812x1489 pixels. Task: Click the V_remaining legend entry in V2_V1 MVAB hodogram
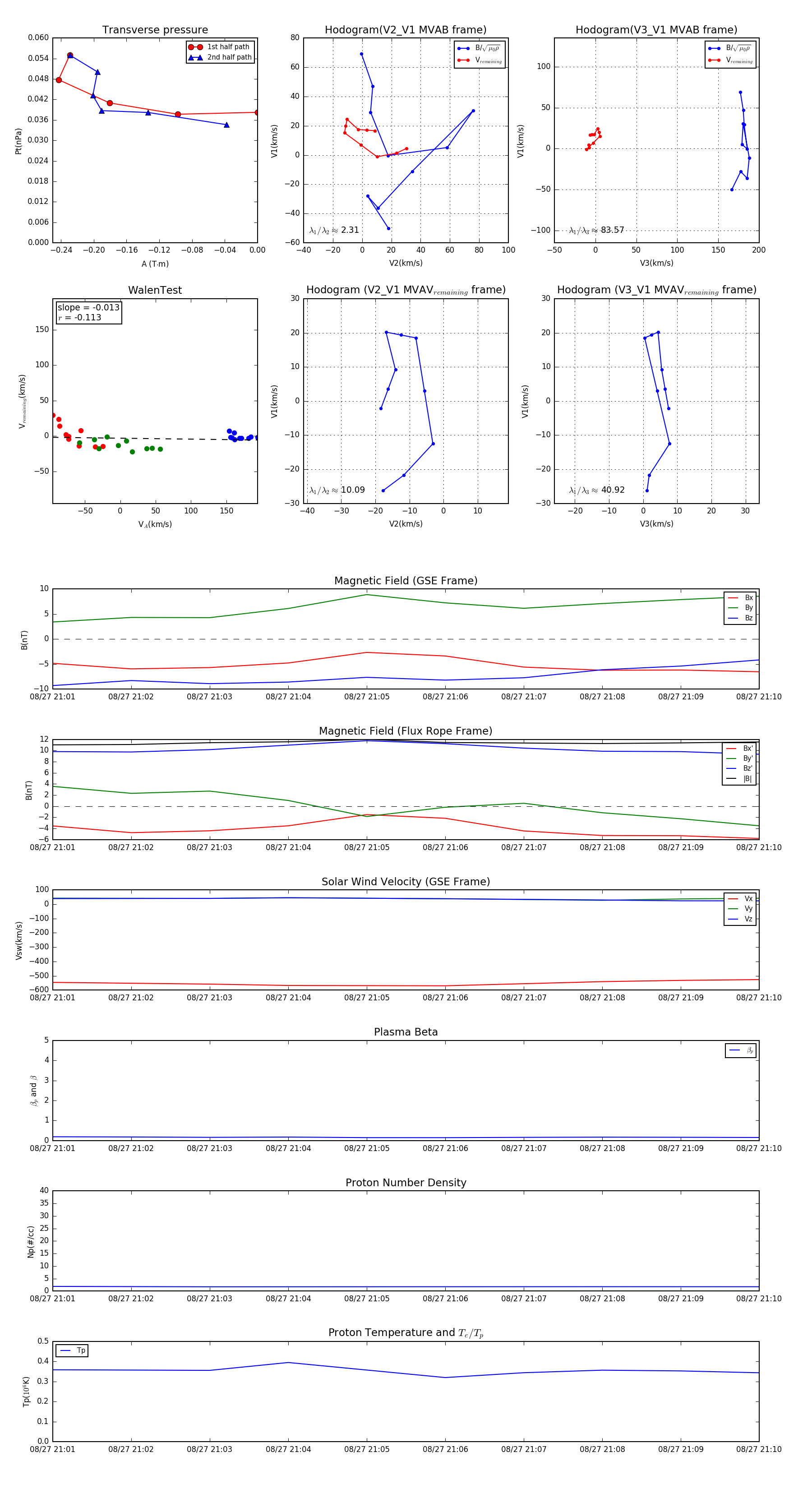pyautogui.click(x=480, y=60)
